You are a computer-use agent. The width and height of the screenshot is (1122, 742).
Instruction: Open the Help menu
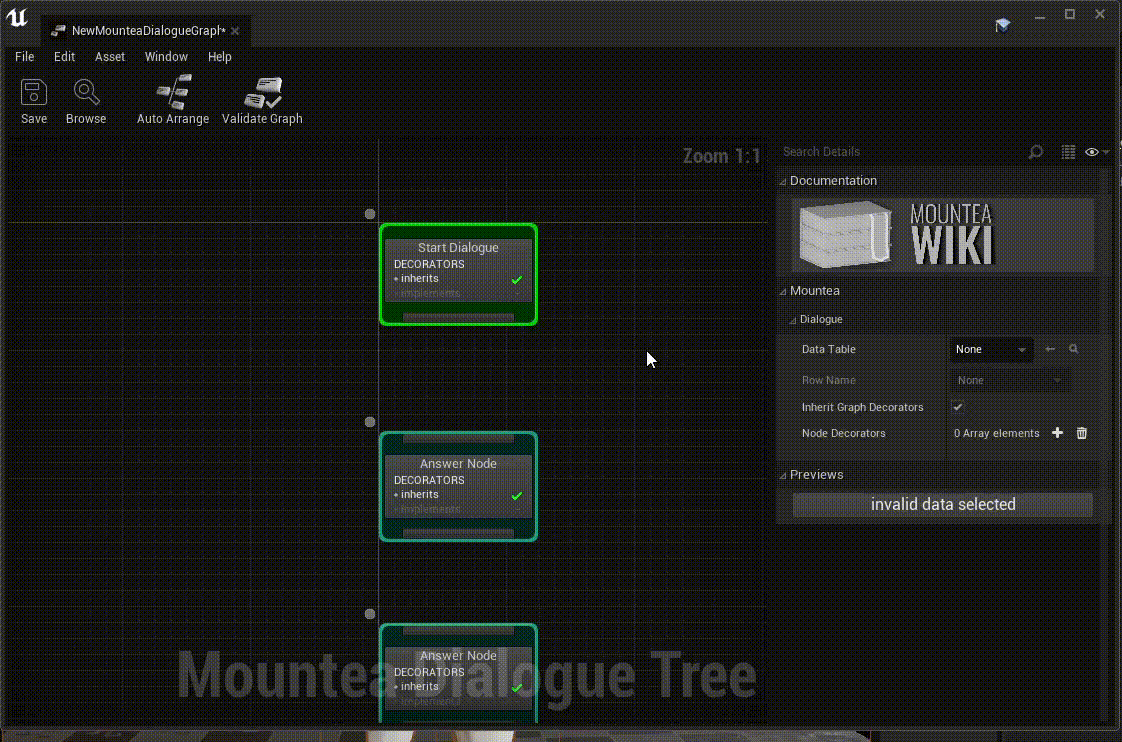[220, 57]
